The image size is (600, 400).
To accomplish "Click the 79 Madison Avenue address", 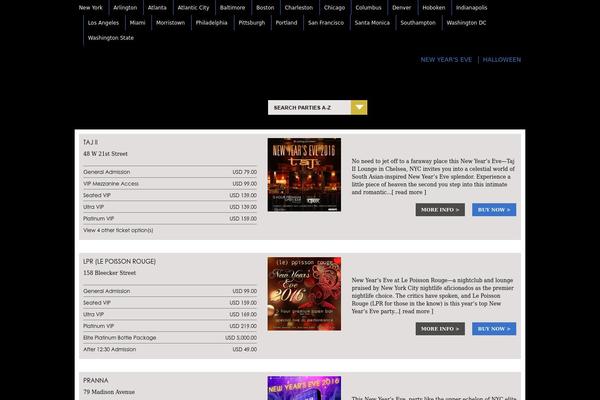I will pos(109,392).
